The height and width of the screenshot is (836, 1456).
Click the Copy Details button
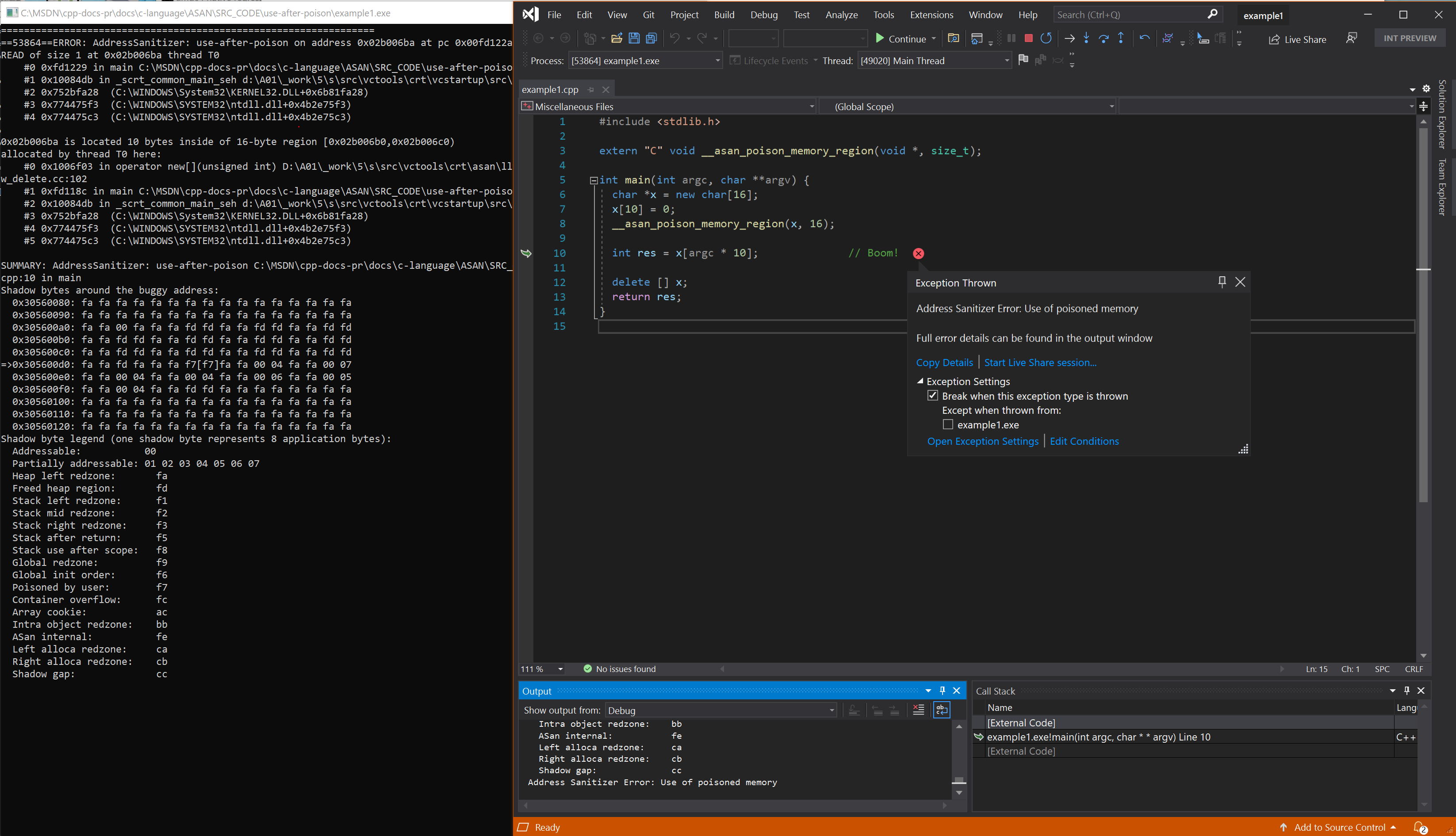coord(943,362)
